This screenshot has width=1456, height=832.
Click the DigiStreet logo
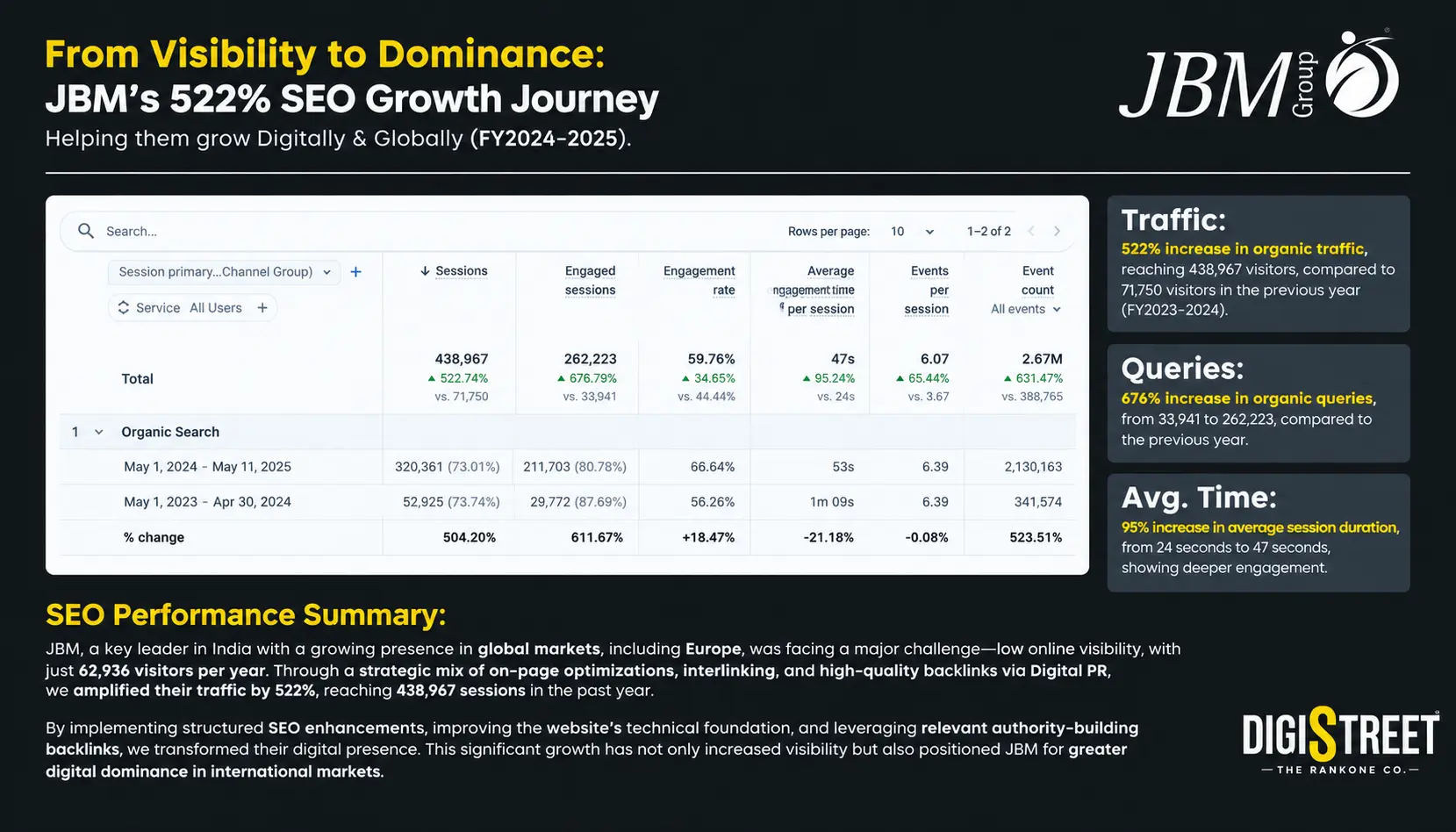coord(1340,740)
